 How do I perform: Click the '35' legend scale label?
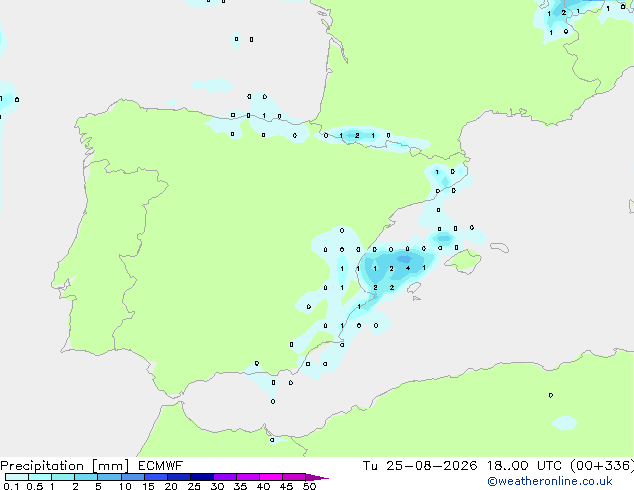point(240,486)
